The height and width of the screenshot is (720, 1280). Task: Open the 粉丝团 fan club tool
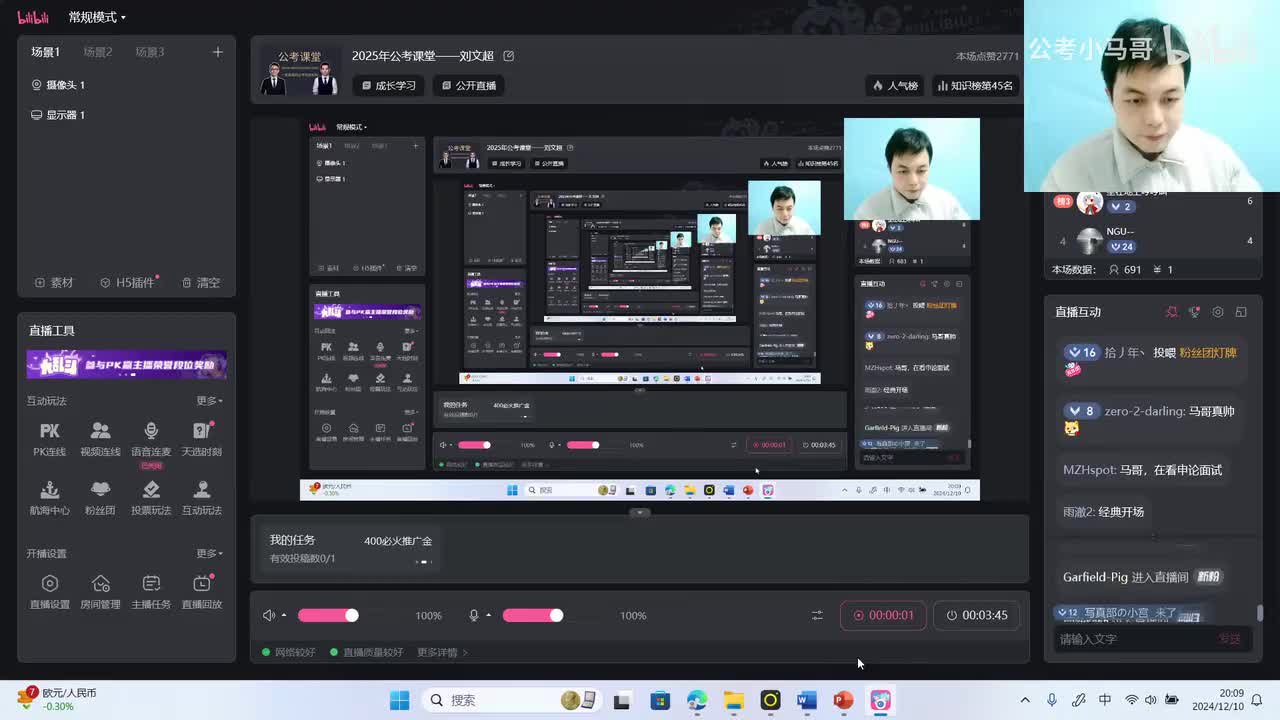(100, 498)
